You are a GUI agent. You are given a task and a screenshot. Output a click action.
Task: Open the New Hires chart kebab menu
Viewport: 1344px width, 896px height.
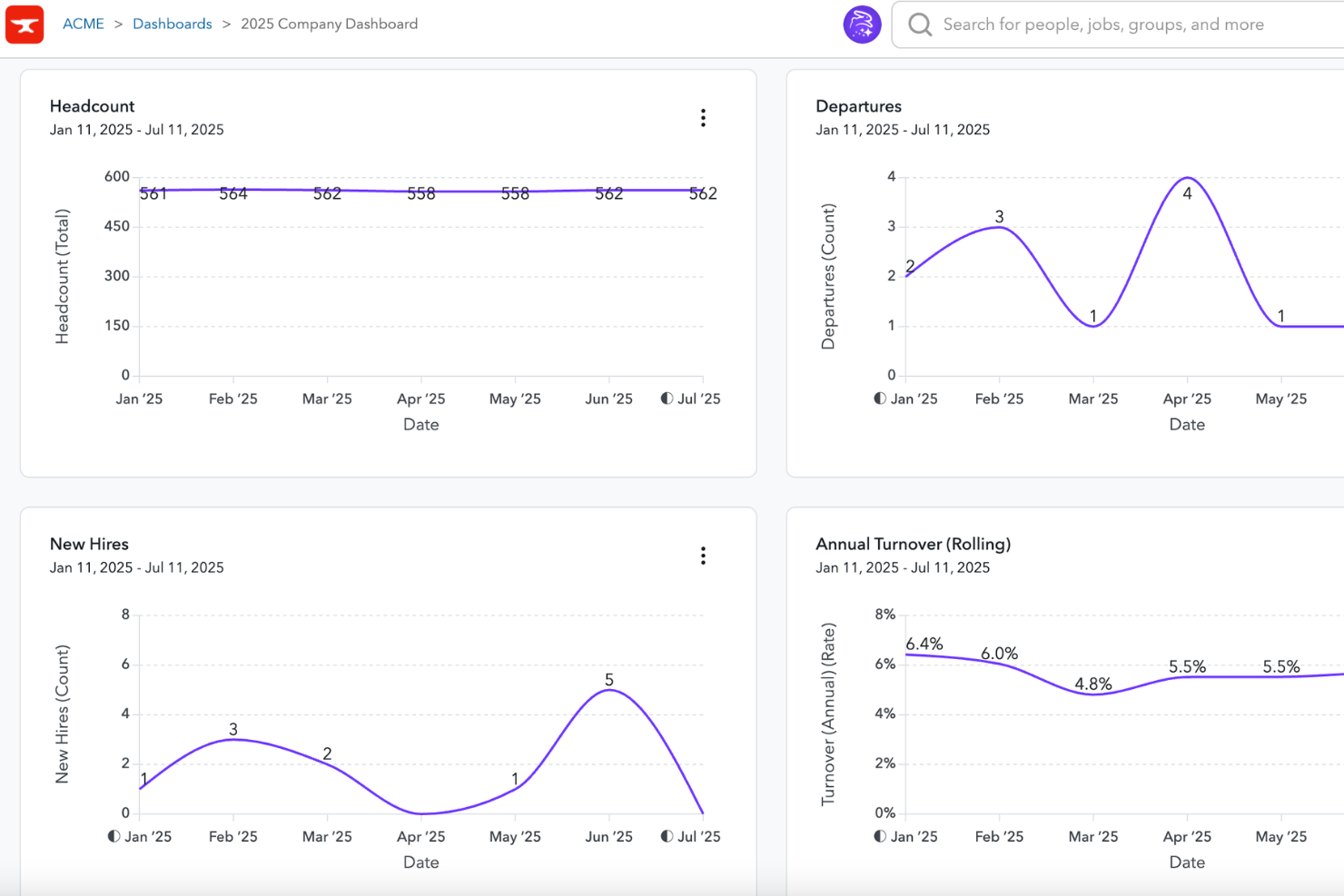[703, 555]
